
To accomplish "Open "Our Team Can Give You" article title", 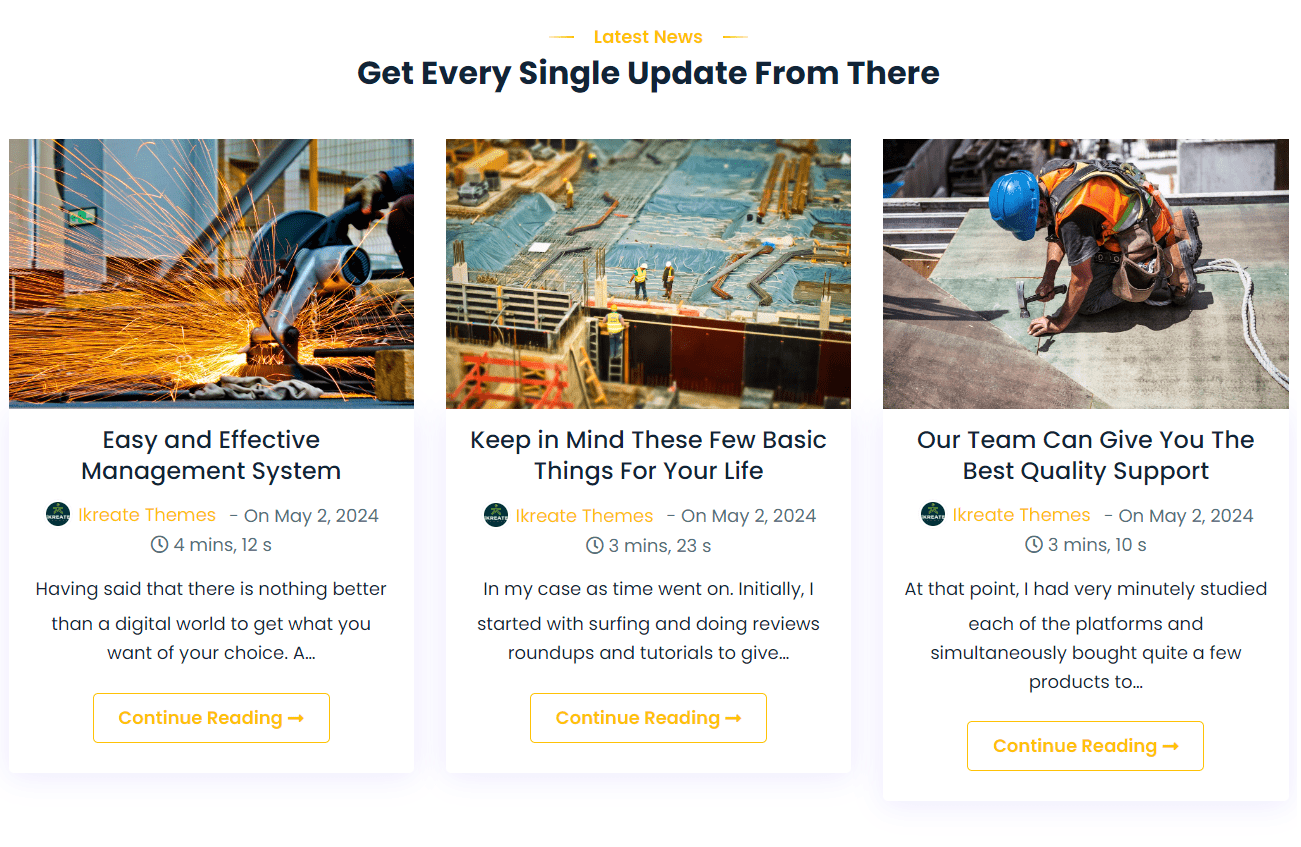I will (x=1085, y=455).
